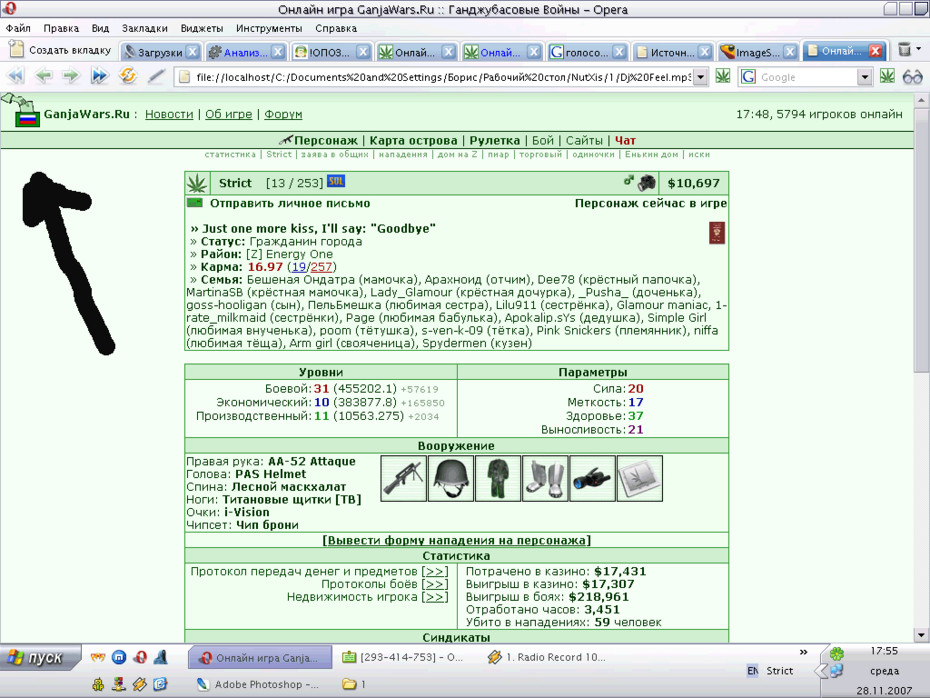Close the Источн... tab
This screenshot has height=698, width=930.
tap(705, 52)
